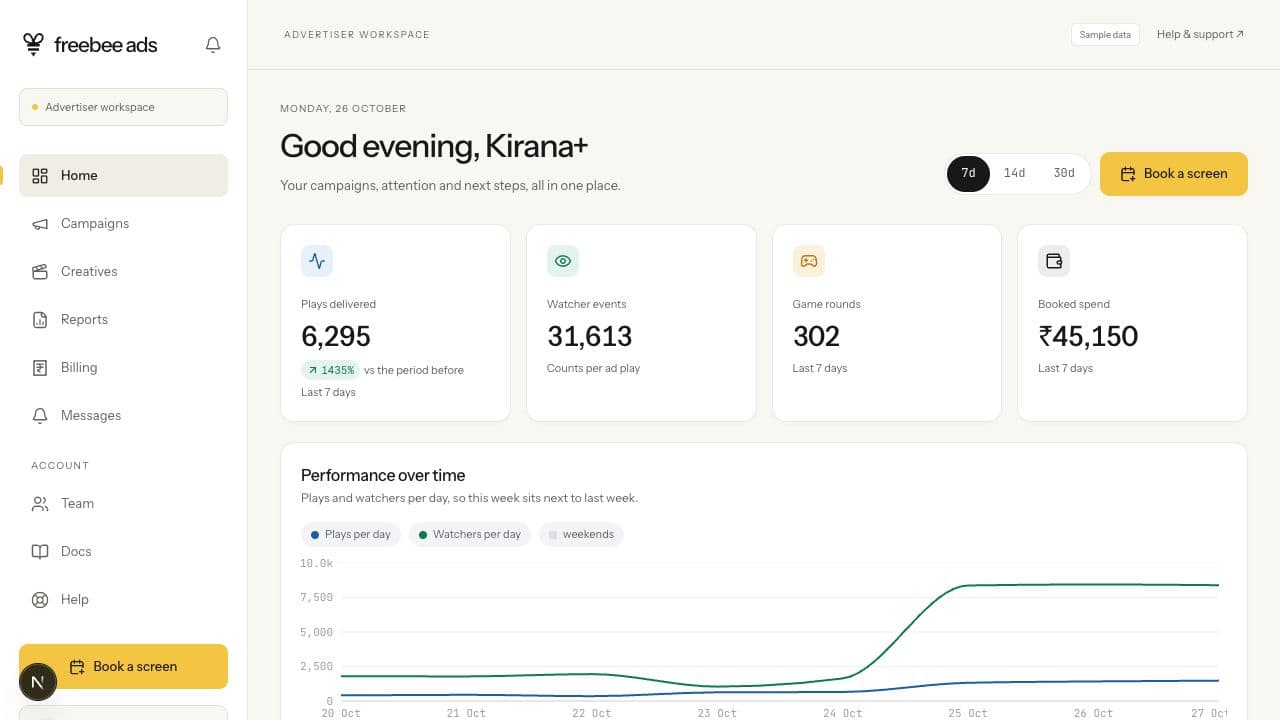The height and width of the screenshot is (720, 1280).
Task: Go to Home in sidebar
Action: (x=123, y=176)
